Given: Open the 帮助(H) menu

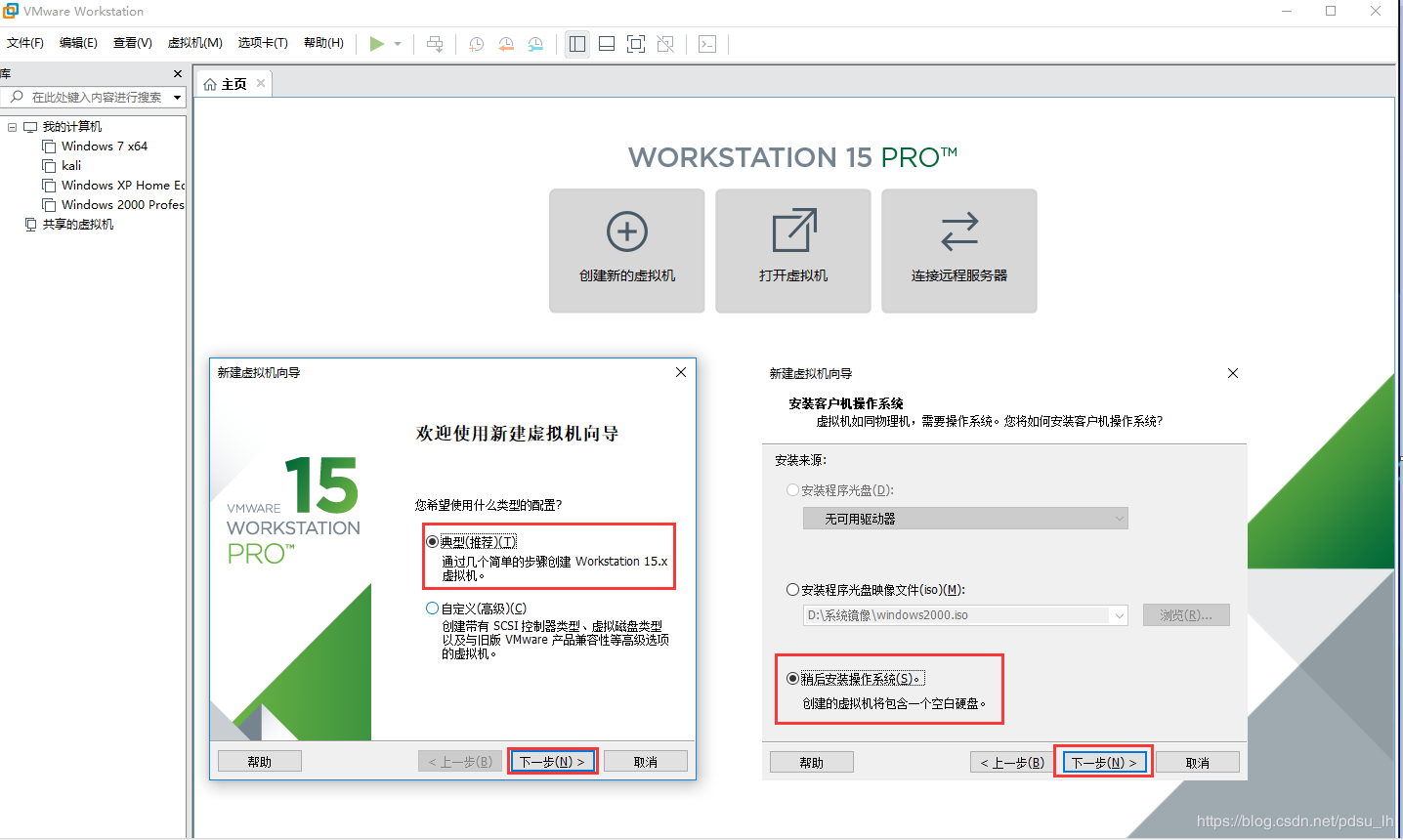Looking at the screenshot, I should (x=323, y=43).
